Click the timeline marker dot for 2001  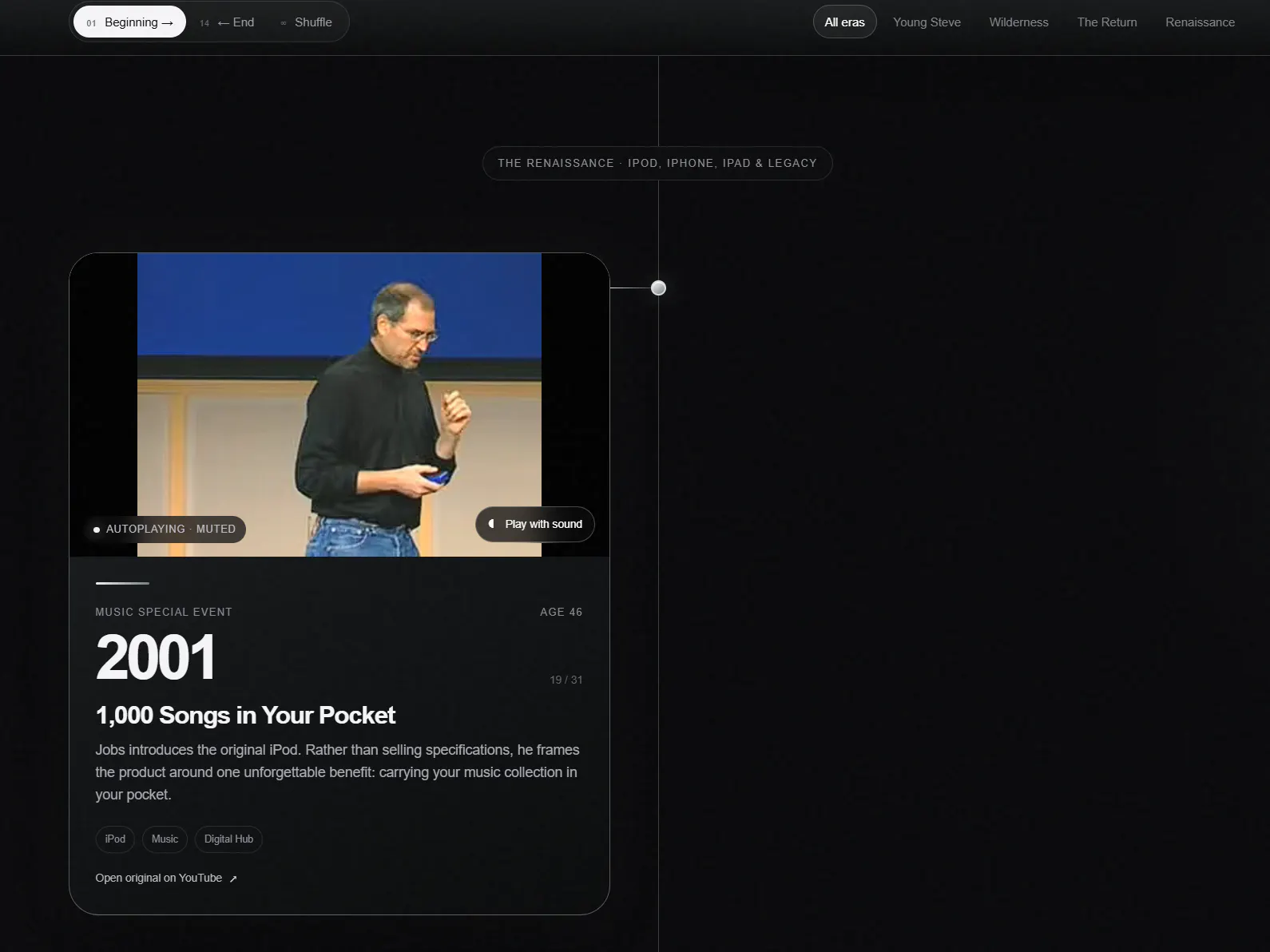click(x=658, y=288)
